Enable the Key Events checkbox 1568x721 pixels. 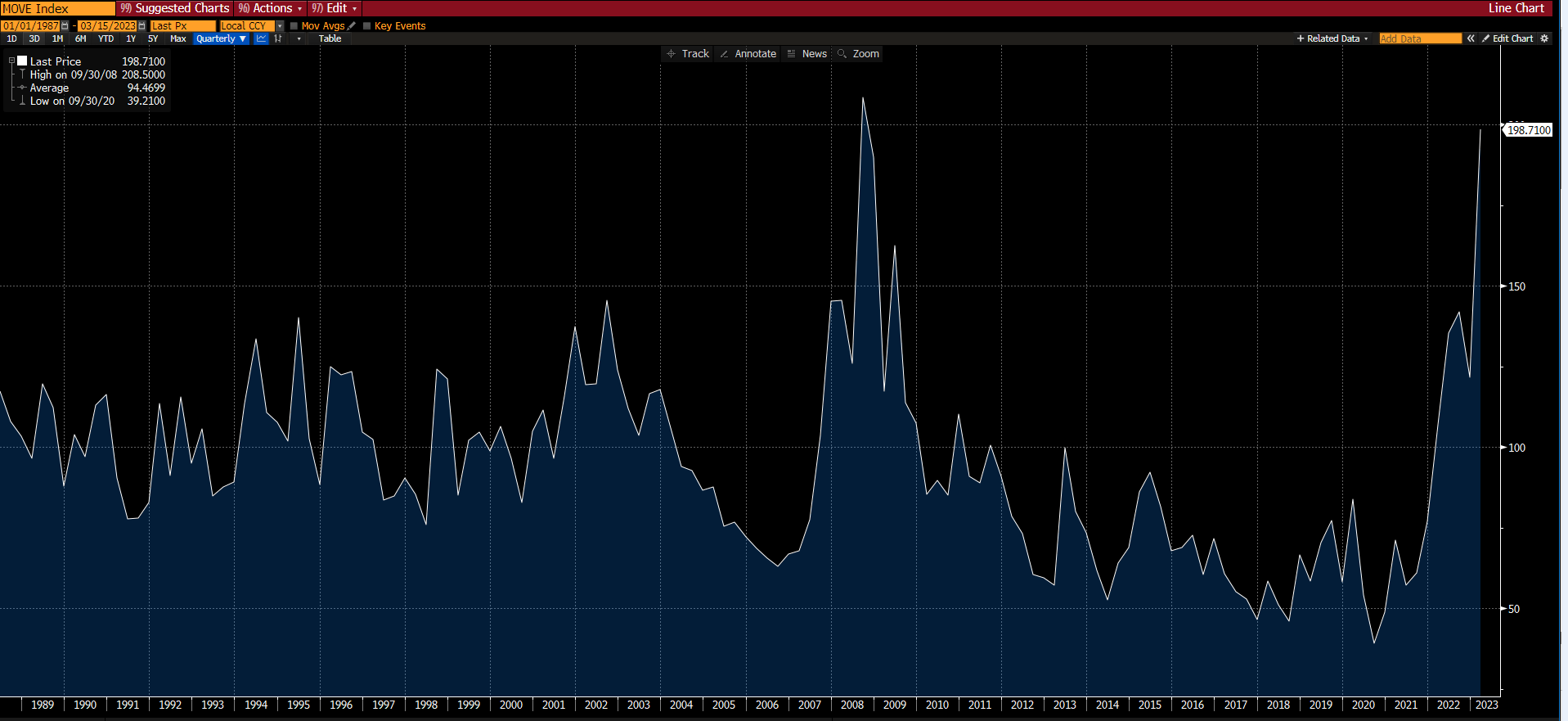pyautogui.click(x=367, y=26)
